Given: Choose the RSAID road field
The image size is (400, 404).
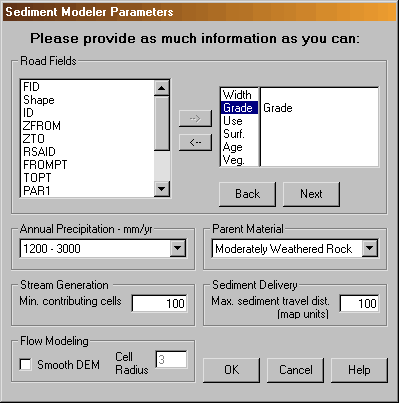Looking at the screenshot, I should pyautogui.click(x=88, y=152).
